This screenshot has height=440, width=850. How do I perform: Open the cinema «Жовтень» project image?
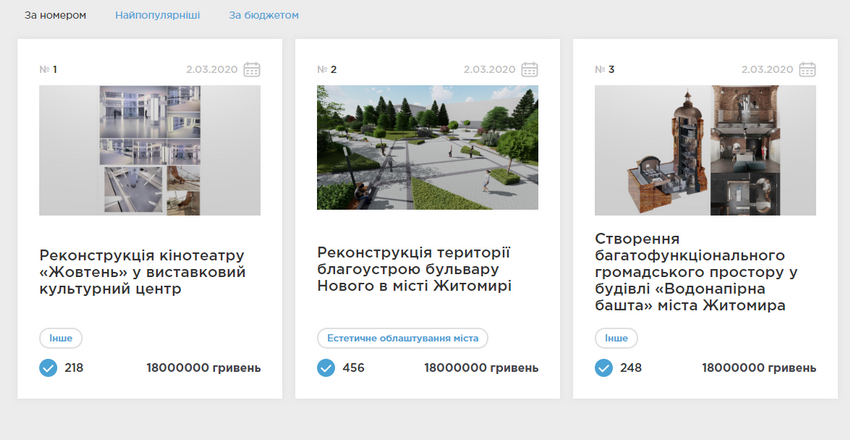pos(150,150)
